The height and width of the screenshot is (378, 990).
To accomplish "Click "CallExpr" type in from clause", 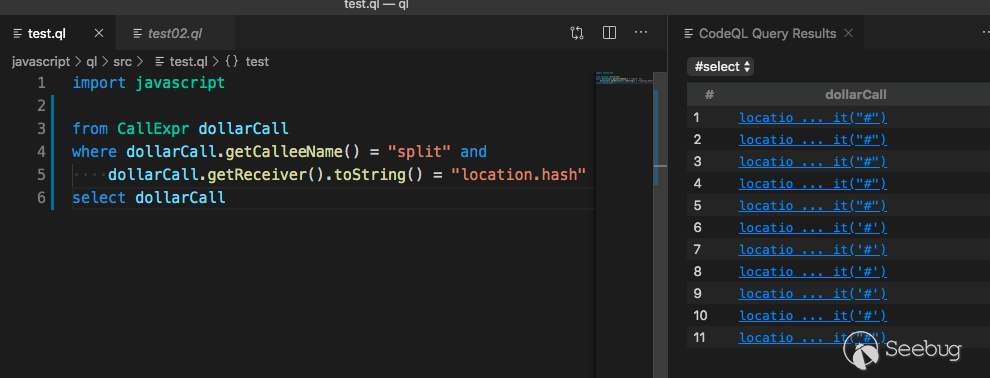I will pyautogui.click(x=153, y=129).
